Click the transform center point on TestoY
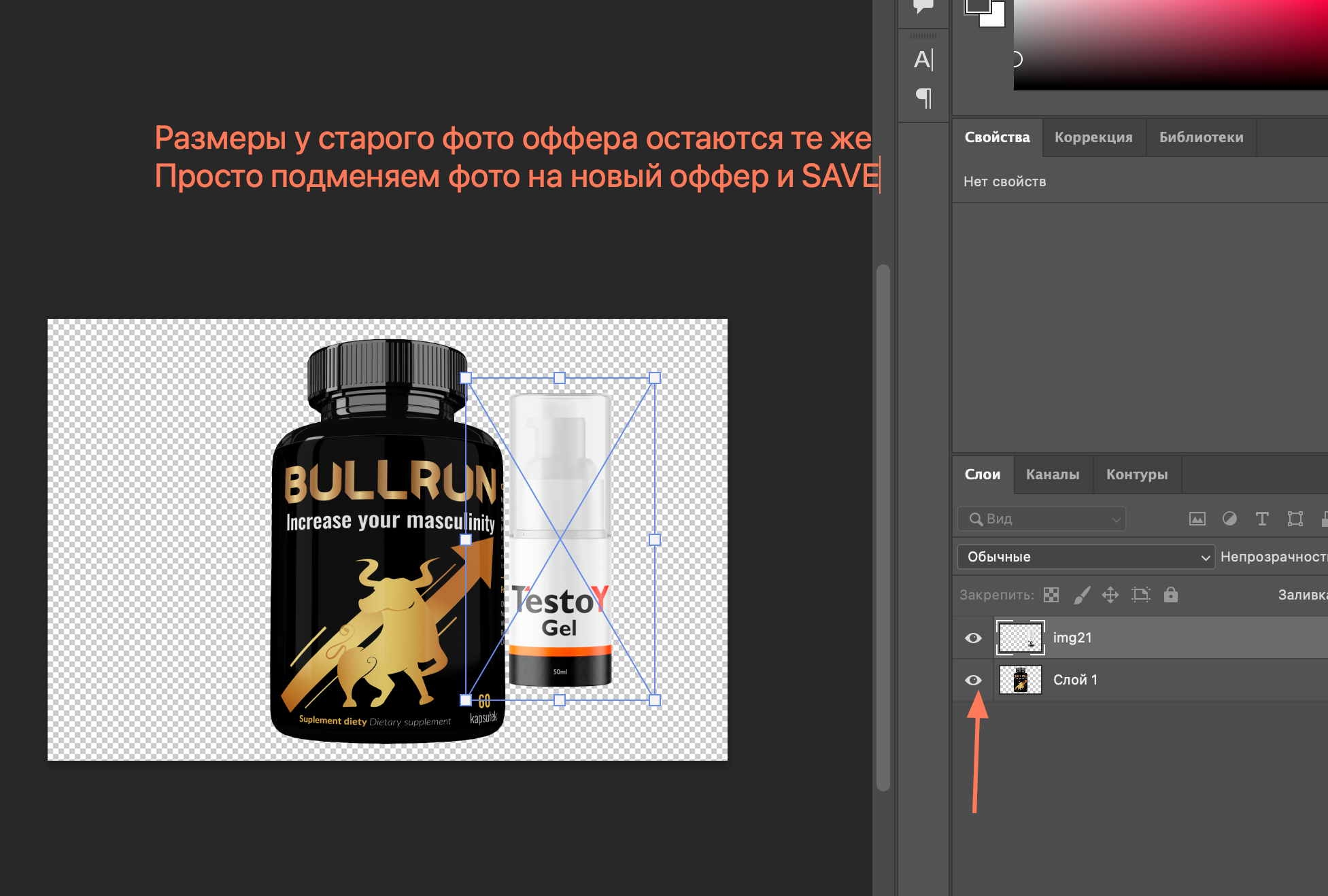 tap(560, 539)
